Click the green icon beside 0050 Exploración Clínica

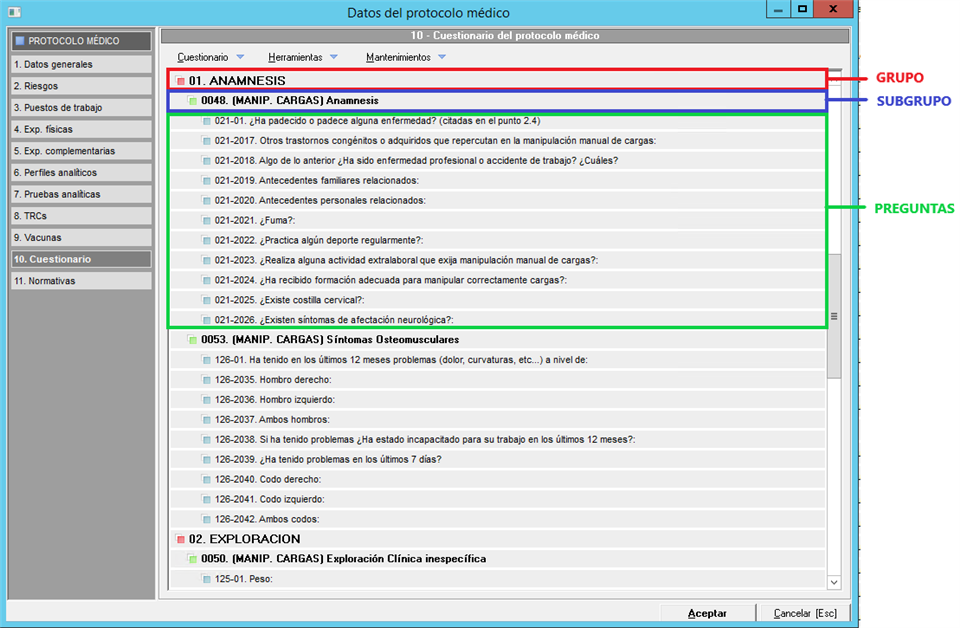[x=193, y=559]
